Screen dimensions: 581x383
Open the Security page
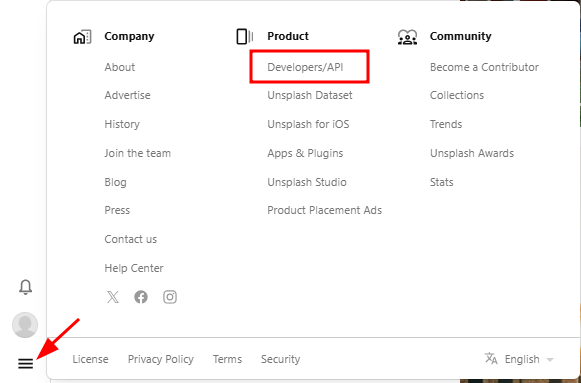(280, 359)
